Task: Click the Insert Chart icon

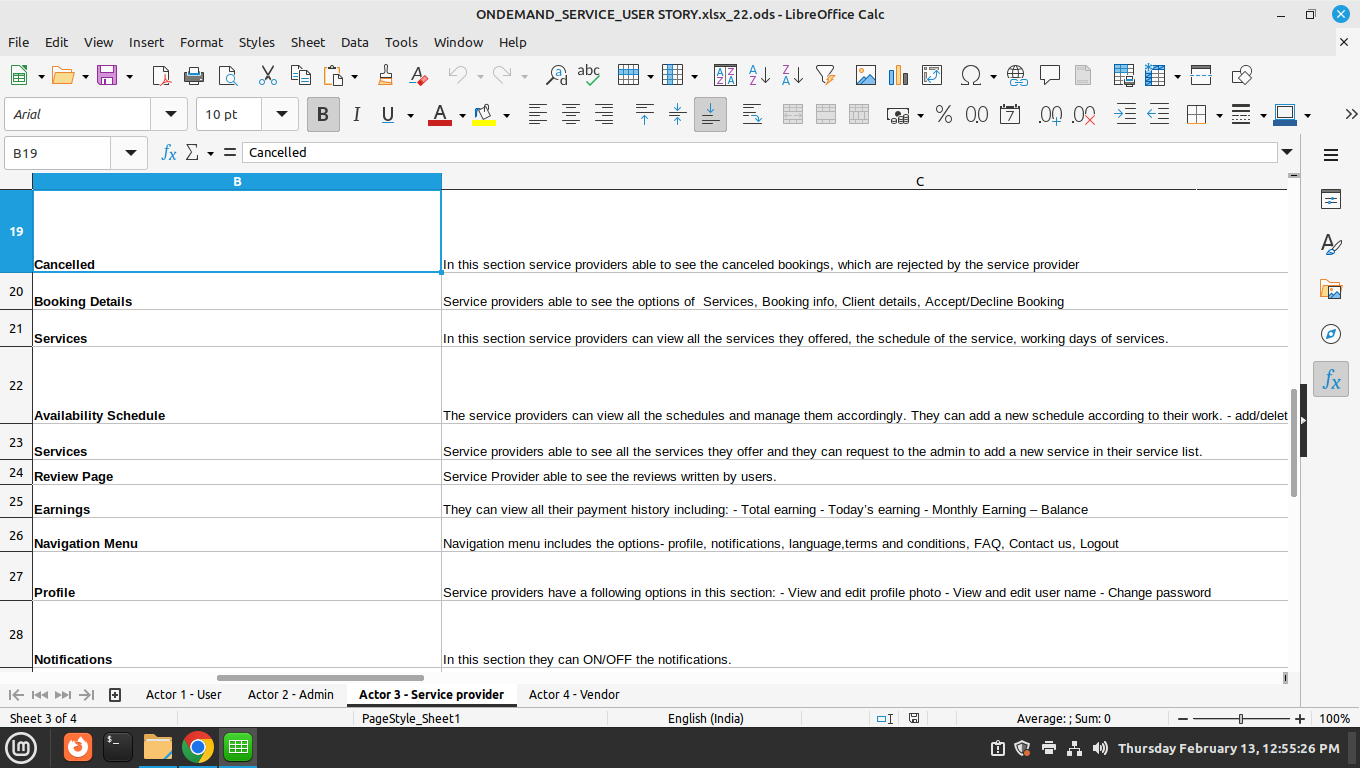Action: click(898, 75)
